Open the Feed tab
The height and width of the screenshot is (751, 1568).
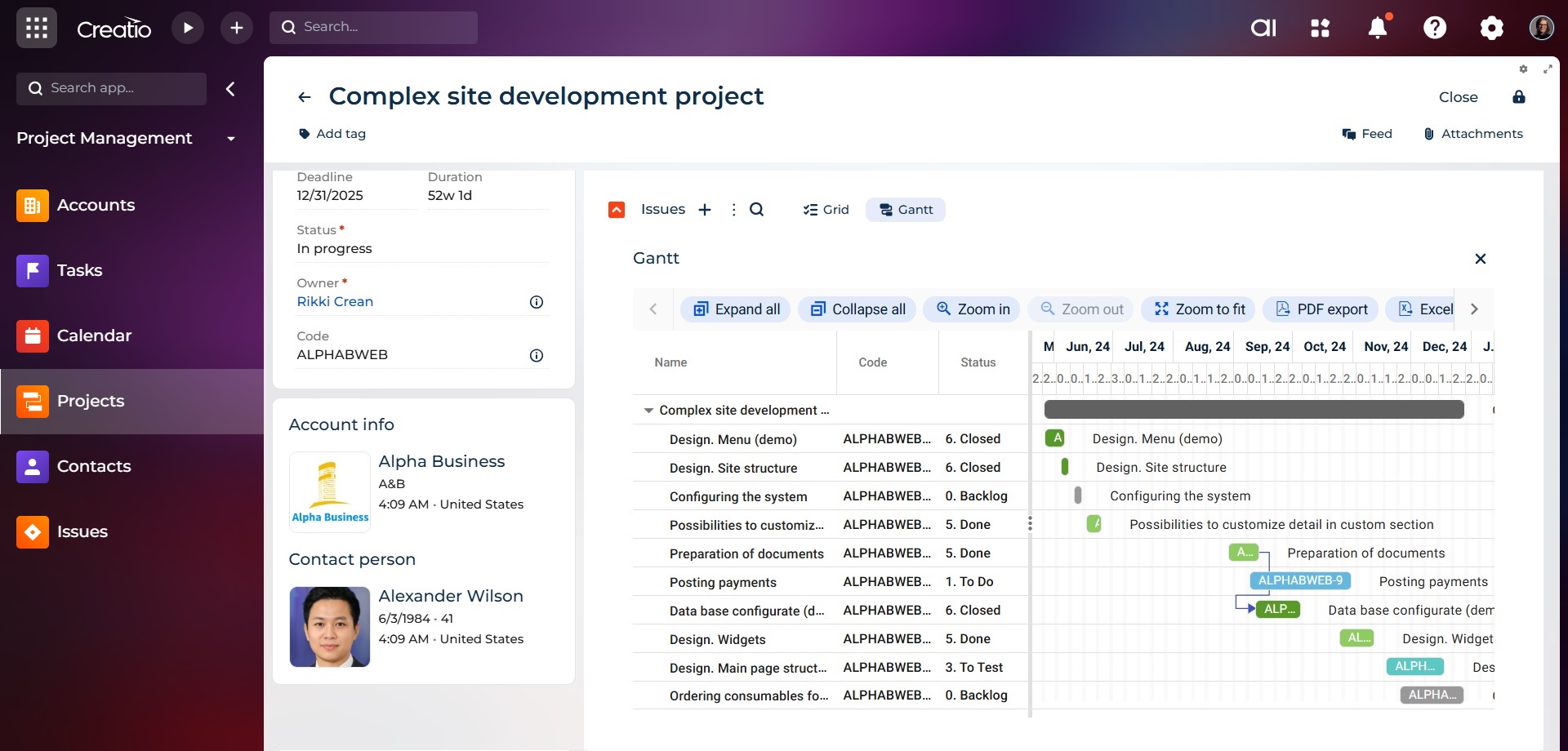point(1367,134)
